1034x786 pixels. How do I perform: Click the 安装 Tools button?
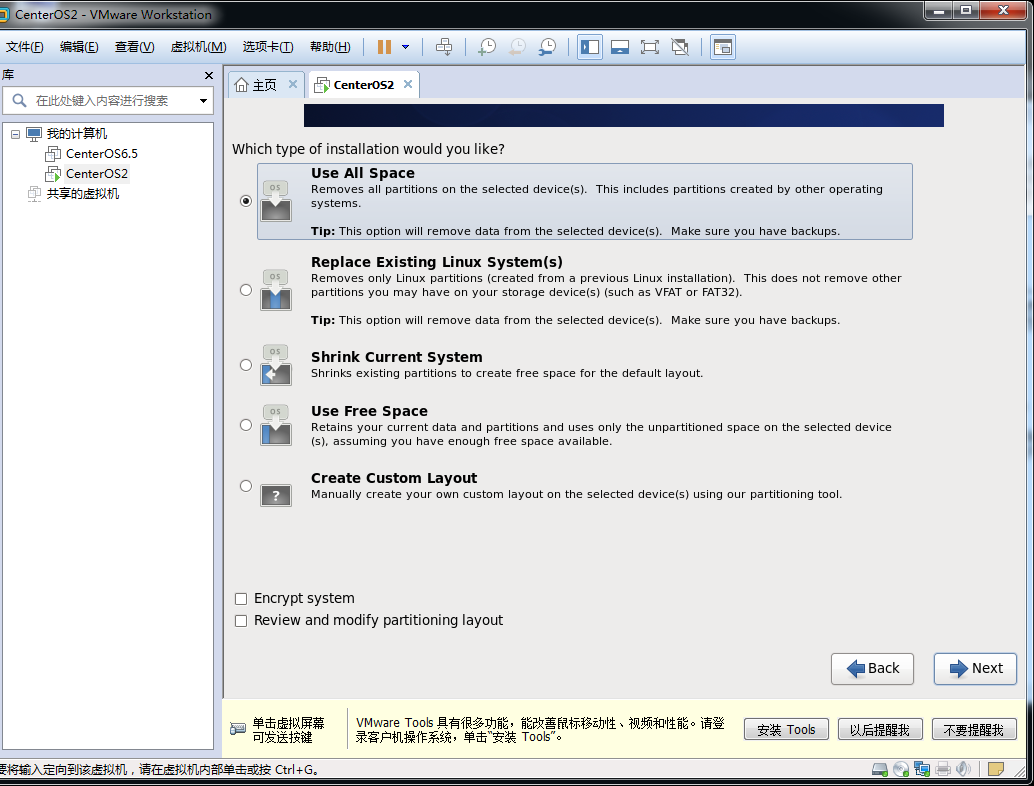(786, 729)
